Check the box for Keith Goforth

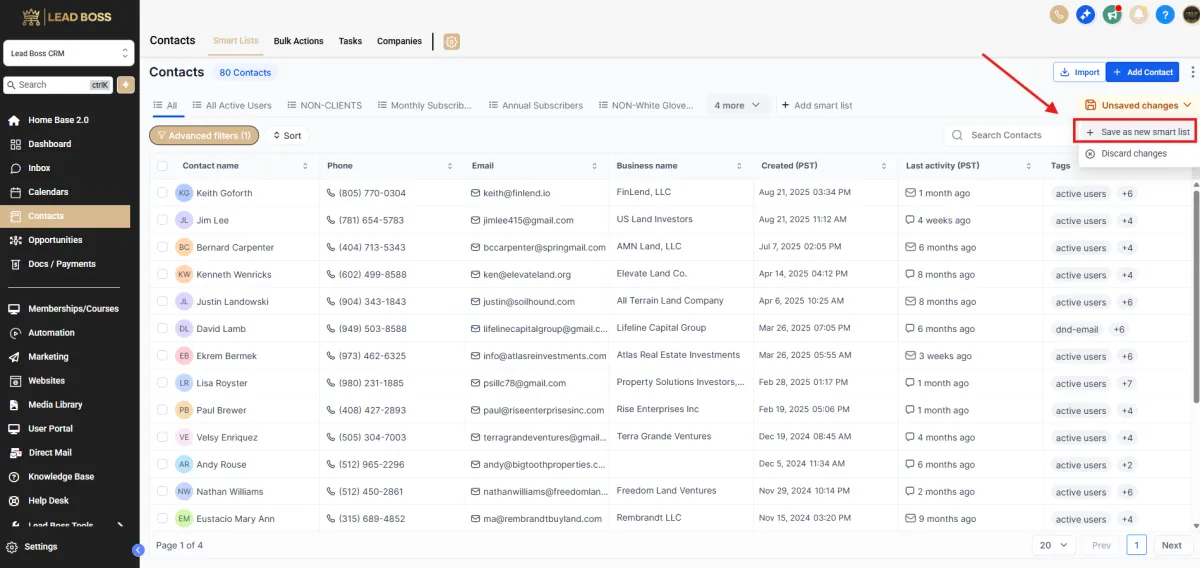coord(162,193)
